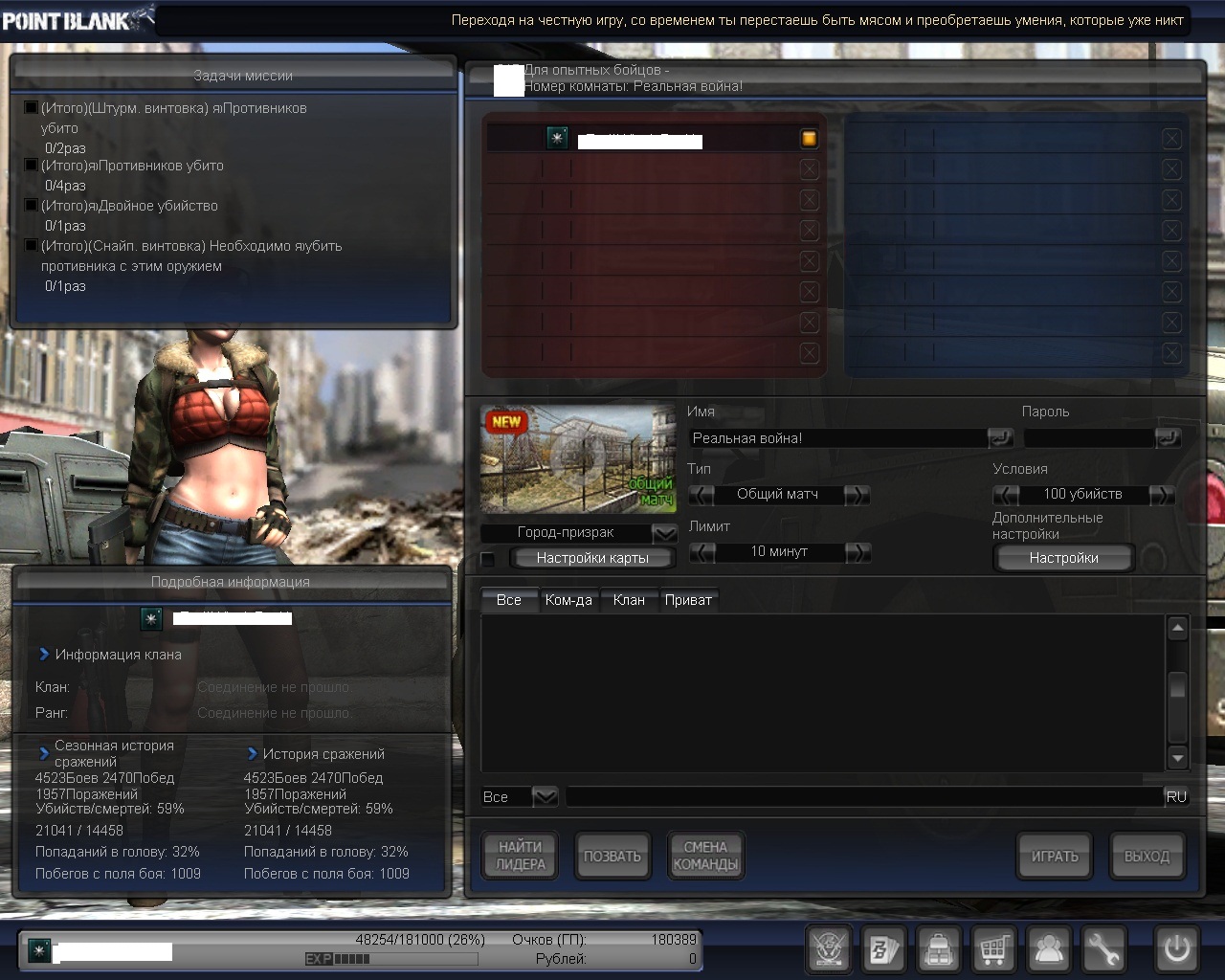
Task: Increase Лимит with right arrow
Action: tap(857, 552)
